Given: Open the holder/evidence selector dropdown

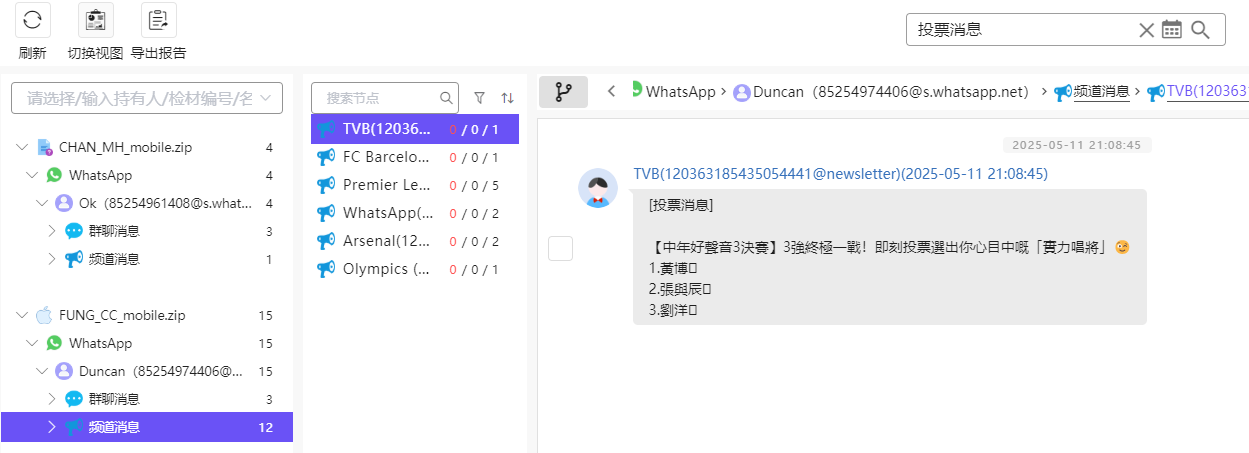Looking at the screenshot, I should click(x=147, y=98).
